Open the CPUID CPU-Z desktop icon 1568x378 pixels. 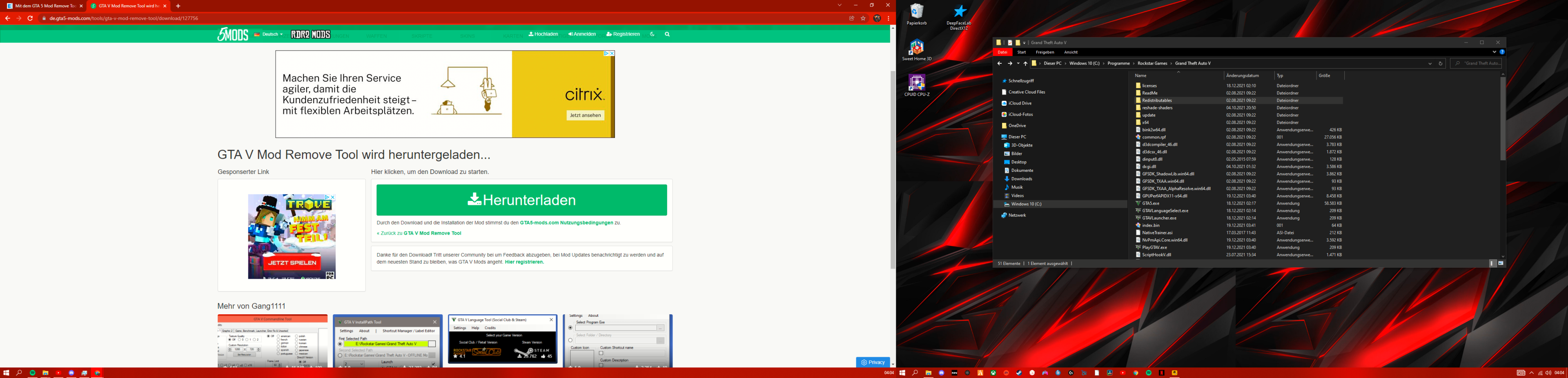coord(917,85)
